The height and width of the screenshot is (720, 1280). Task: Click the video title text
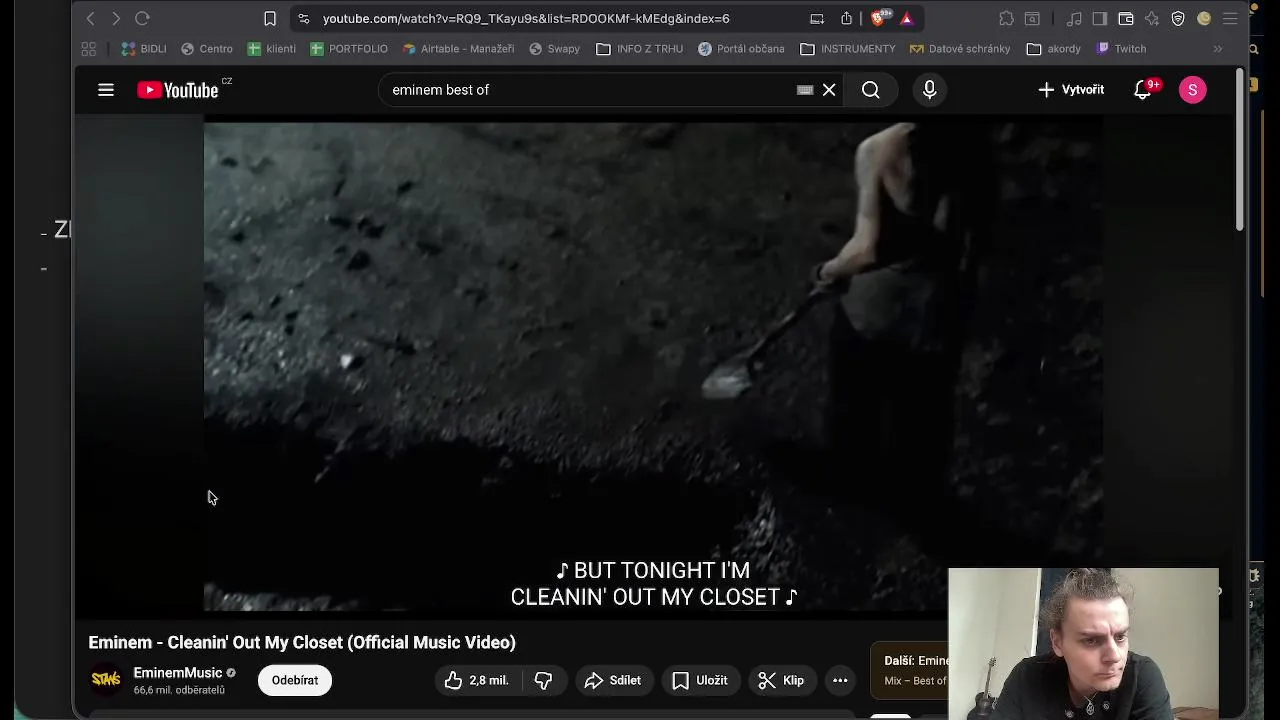302,642
